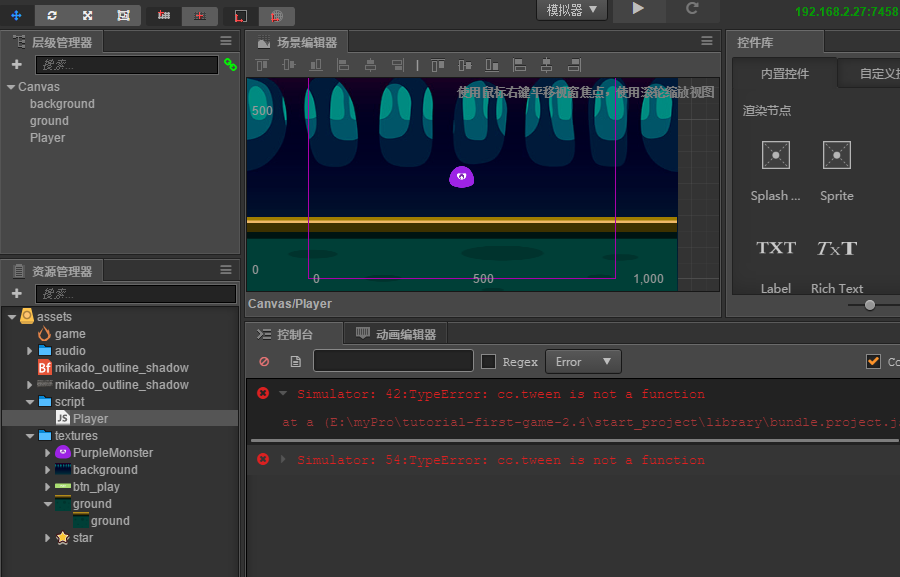Switch to the 控制台 tab
900x577 pixels.
294,334
